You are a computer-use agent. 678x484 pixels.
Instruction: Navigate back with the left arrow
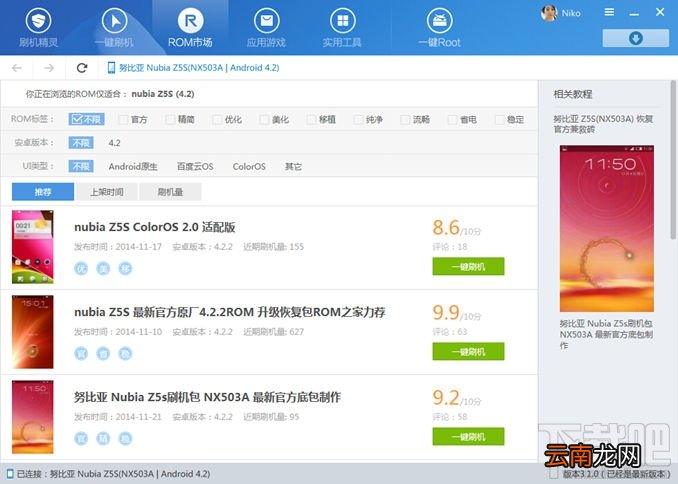pos(17,67)
